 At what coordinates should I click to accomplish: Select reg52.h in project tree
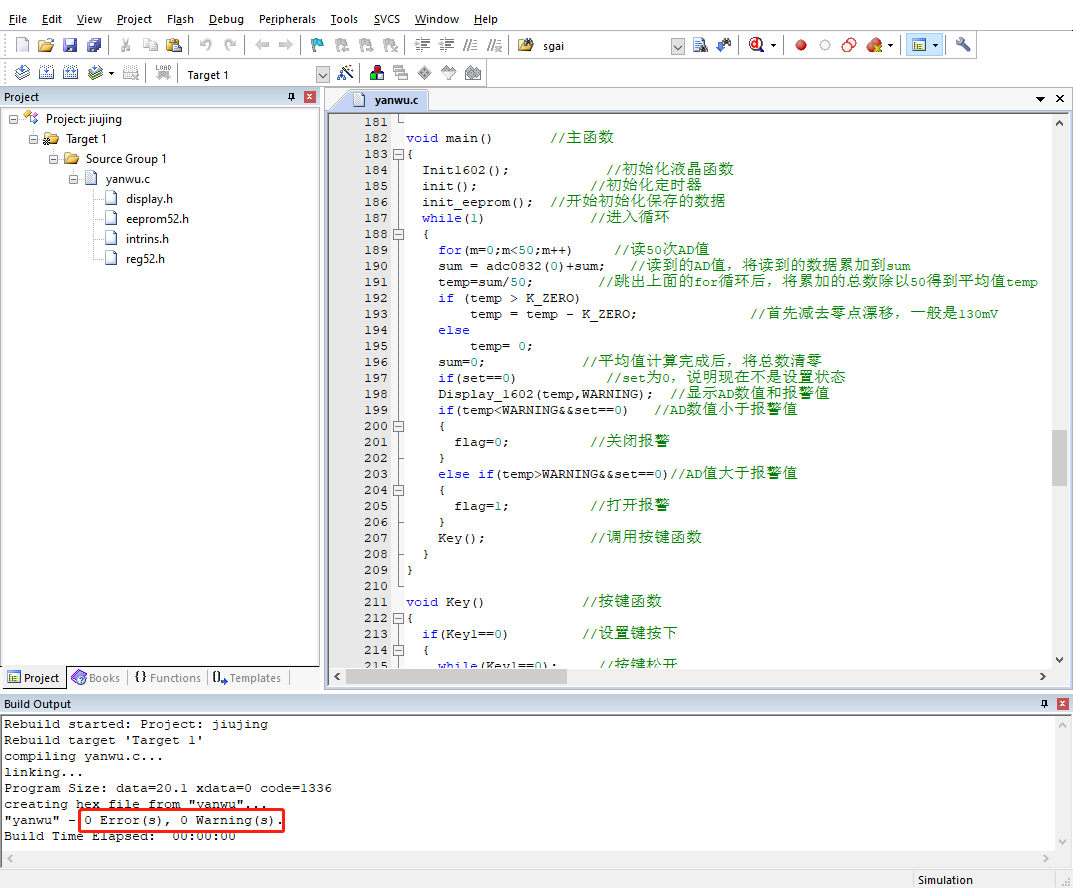(145, 259)
